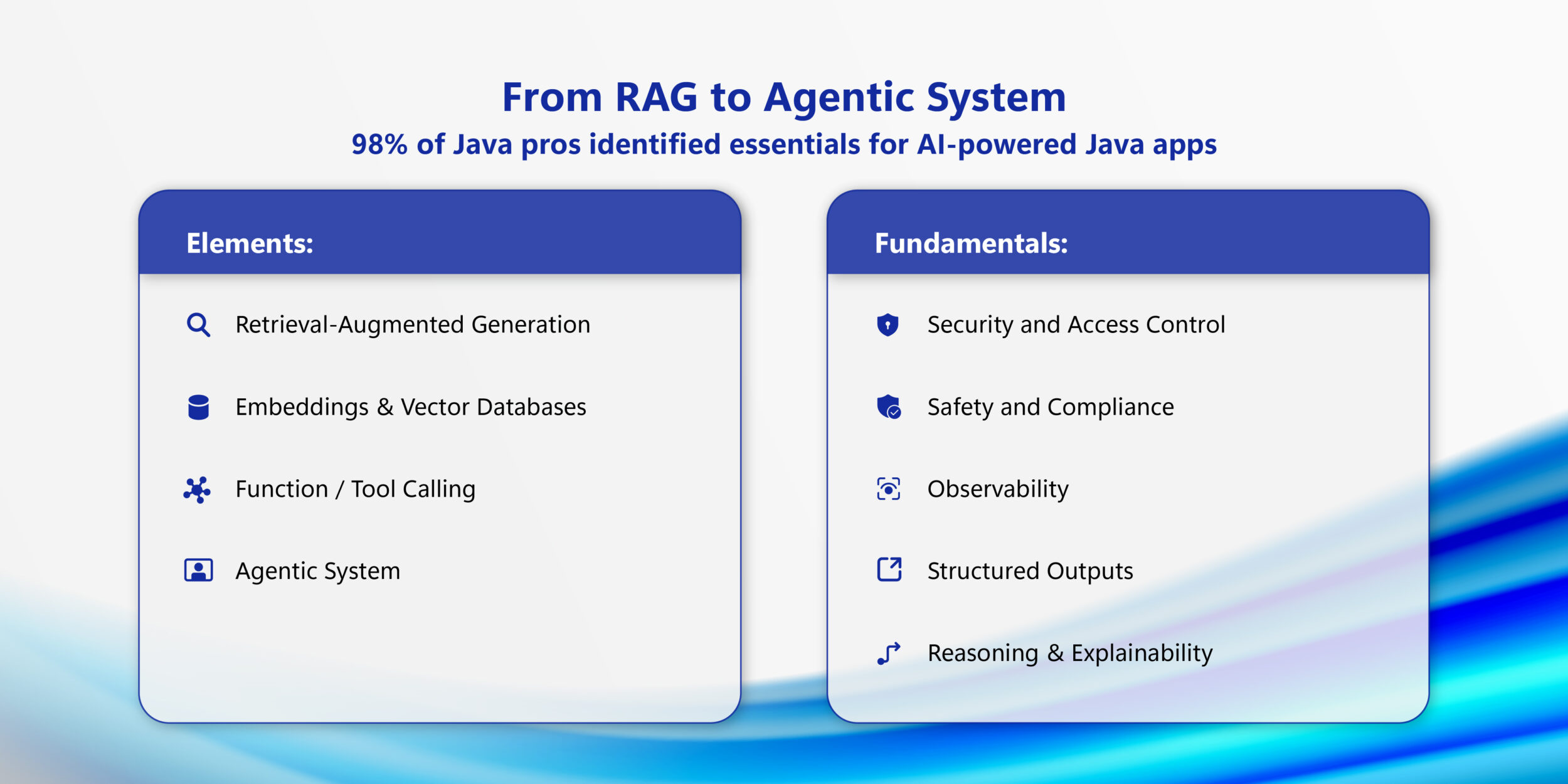The width and height of the screenshot is (1568, 784).
Task: Select Embeddings & Vector Databases text
Action: [411, 407]
